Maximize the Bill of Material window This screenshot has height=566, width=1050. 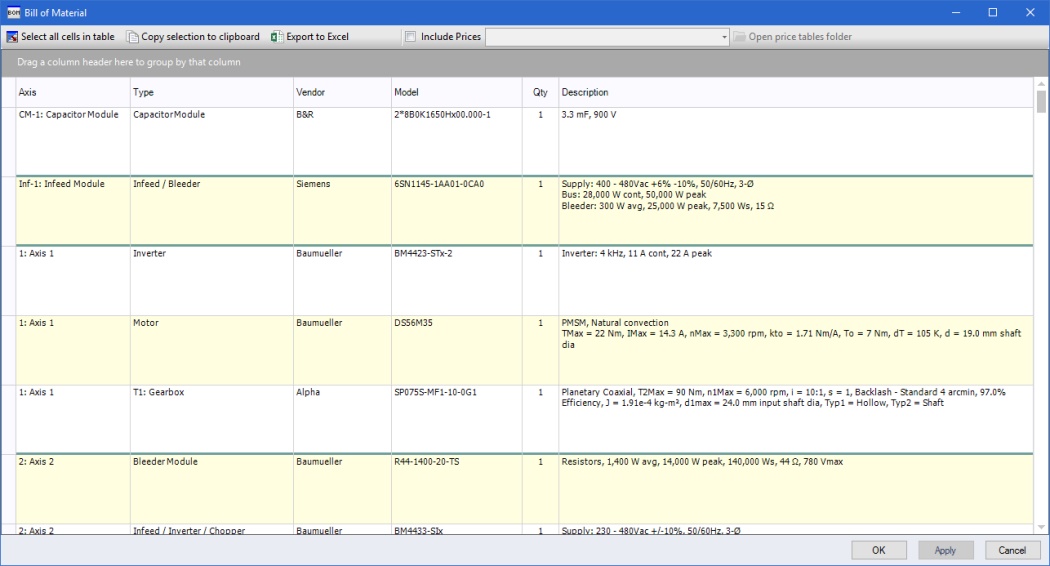993,13
